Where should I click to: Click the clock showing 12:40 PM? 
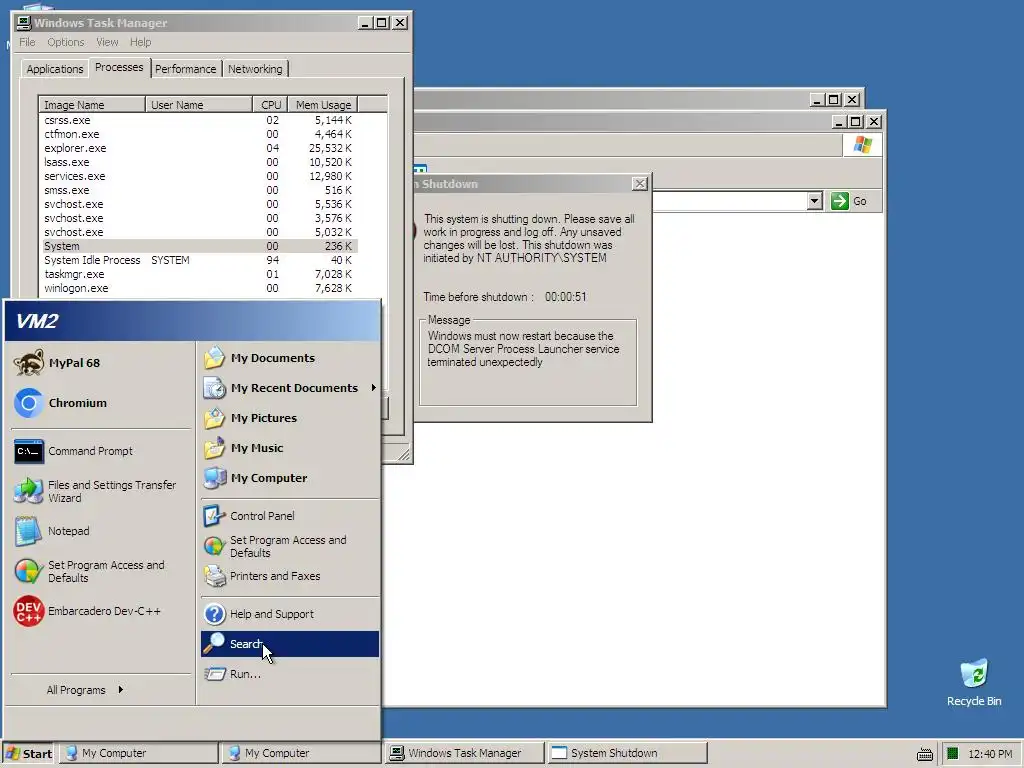[x=990, y=754]
